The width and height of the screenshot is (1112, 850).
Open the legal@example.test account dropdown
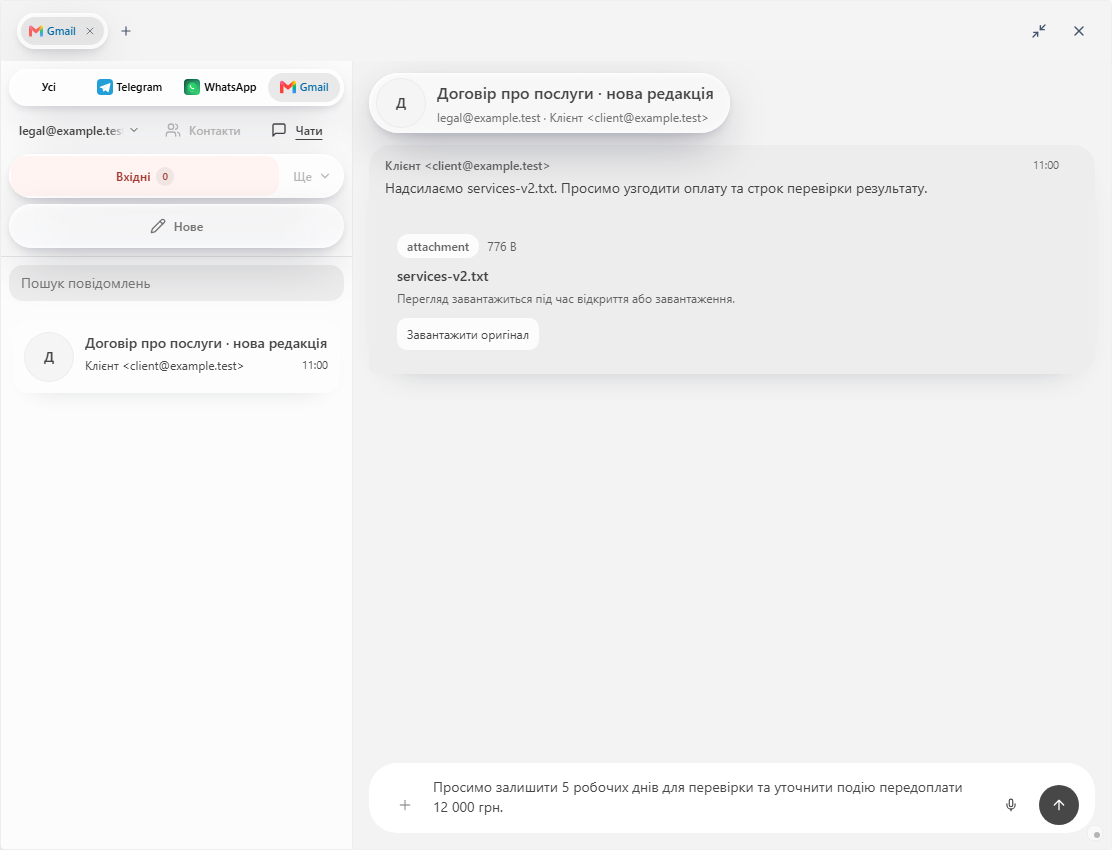coord(78,130)
